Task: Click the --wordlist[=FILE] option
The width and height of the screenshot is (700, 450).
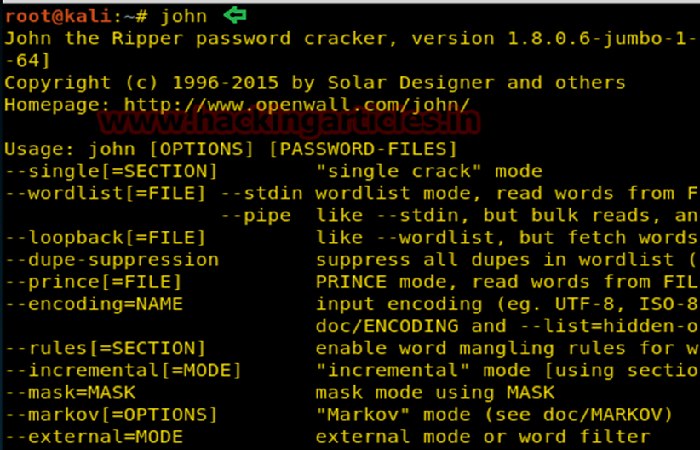Action: (x=105, y=193)
